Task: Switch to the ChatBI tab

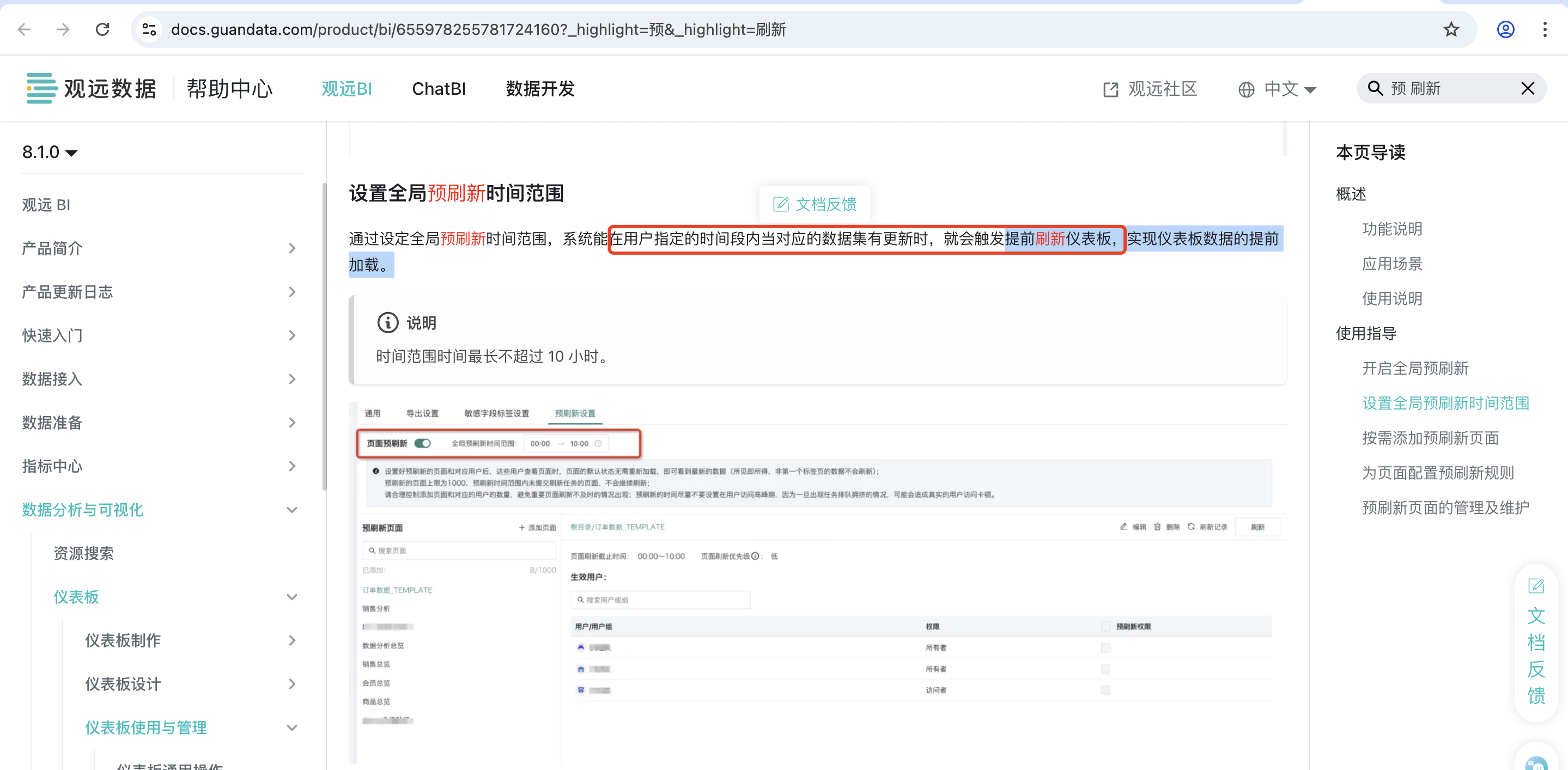Action: 439,89
